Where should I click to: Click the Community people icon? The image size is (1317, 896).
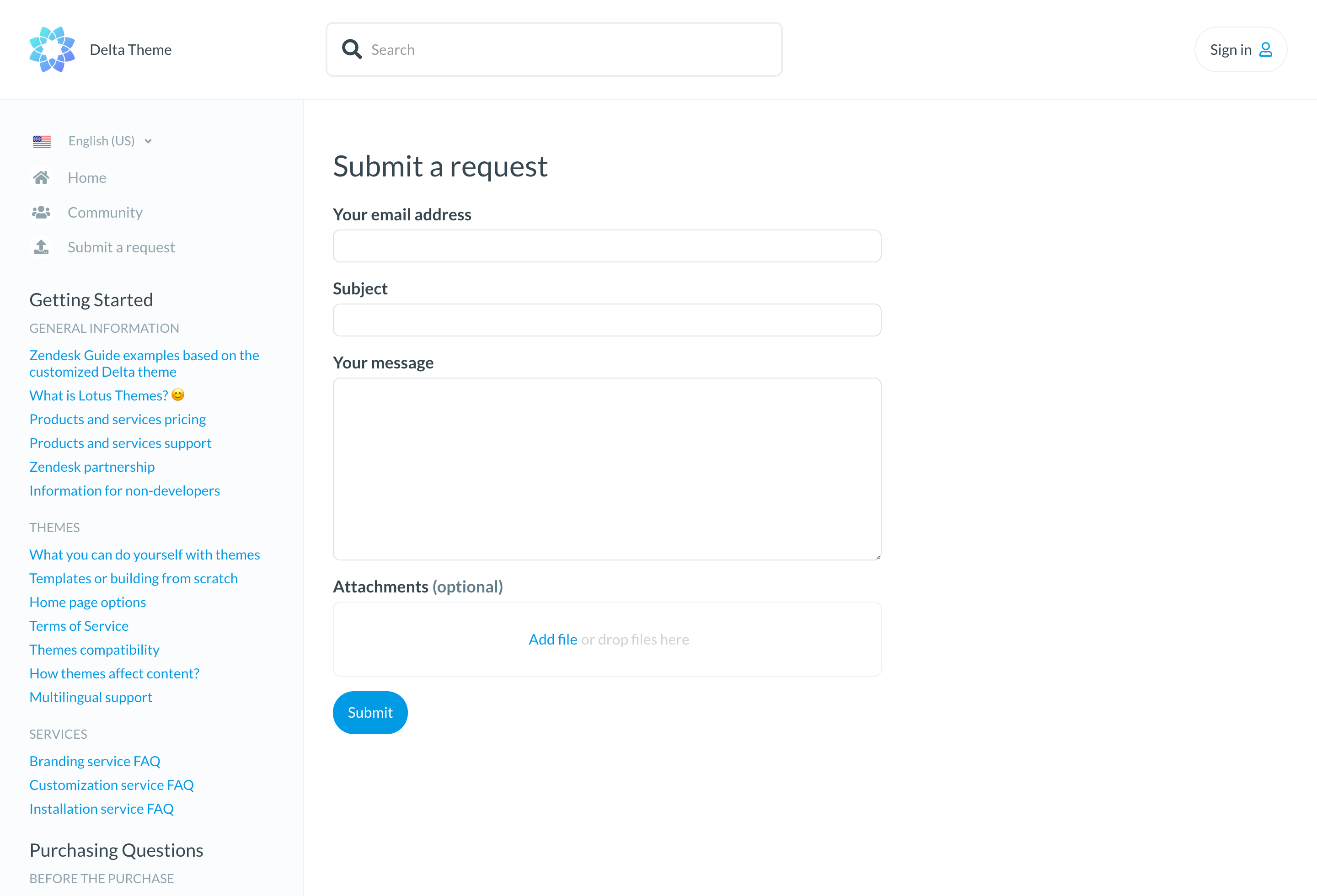pyautogui.click(x=41, y=213)
